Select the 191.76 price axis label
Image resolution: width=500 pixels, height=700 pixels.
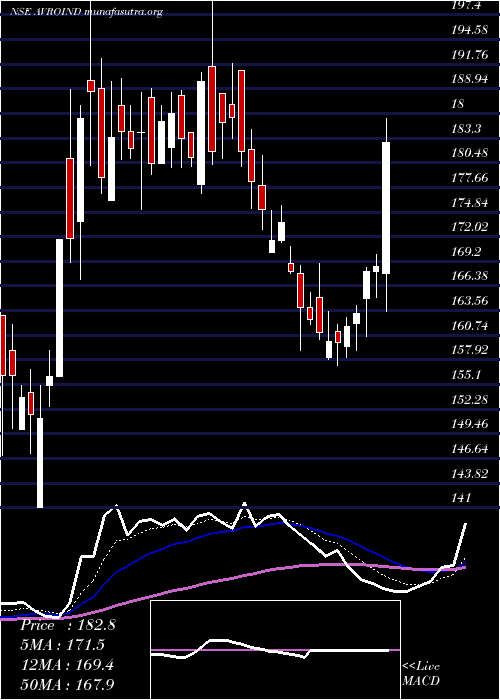tap(470, 55)
